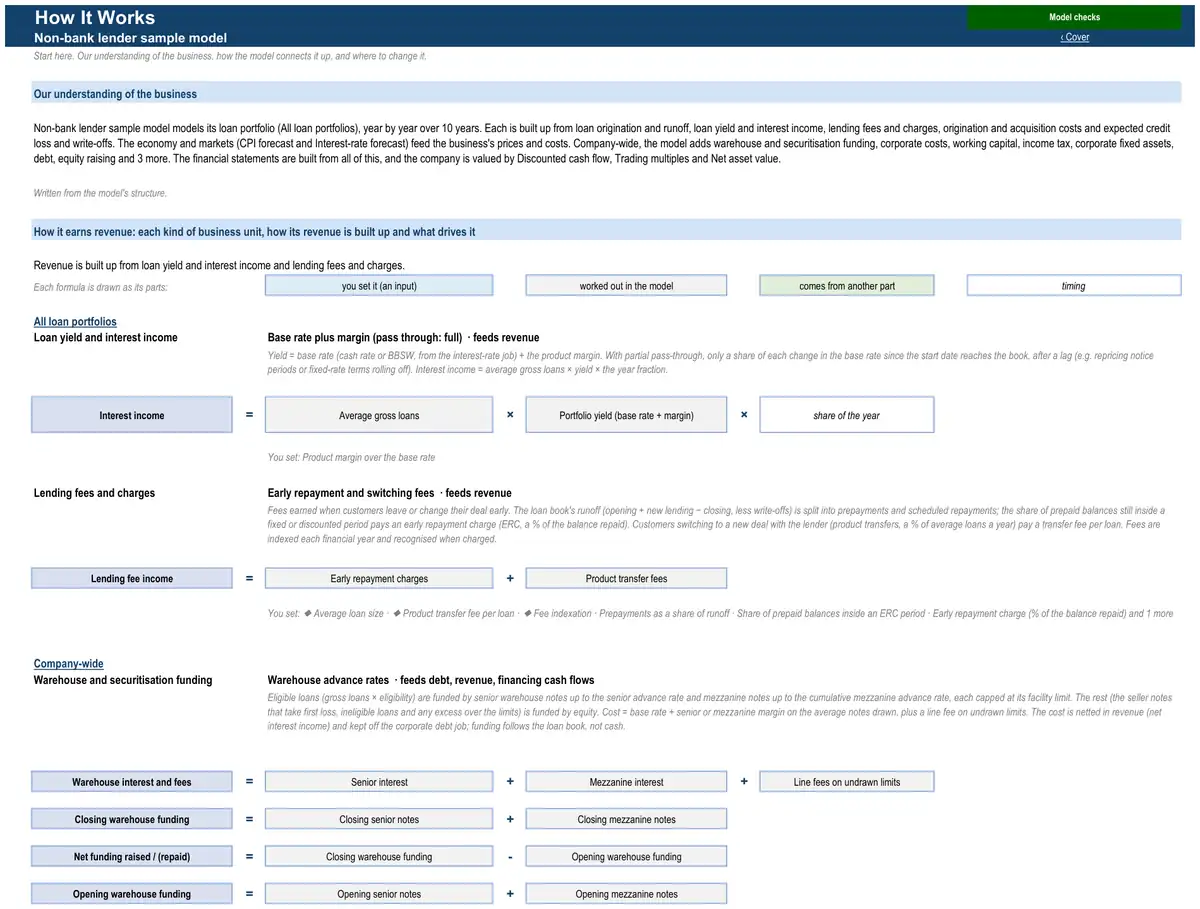1200x909 pixels.
Task: Click the Interest income result box
Action: pos(131,415)
